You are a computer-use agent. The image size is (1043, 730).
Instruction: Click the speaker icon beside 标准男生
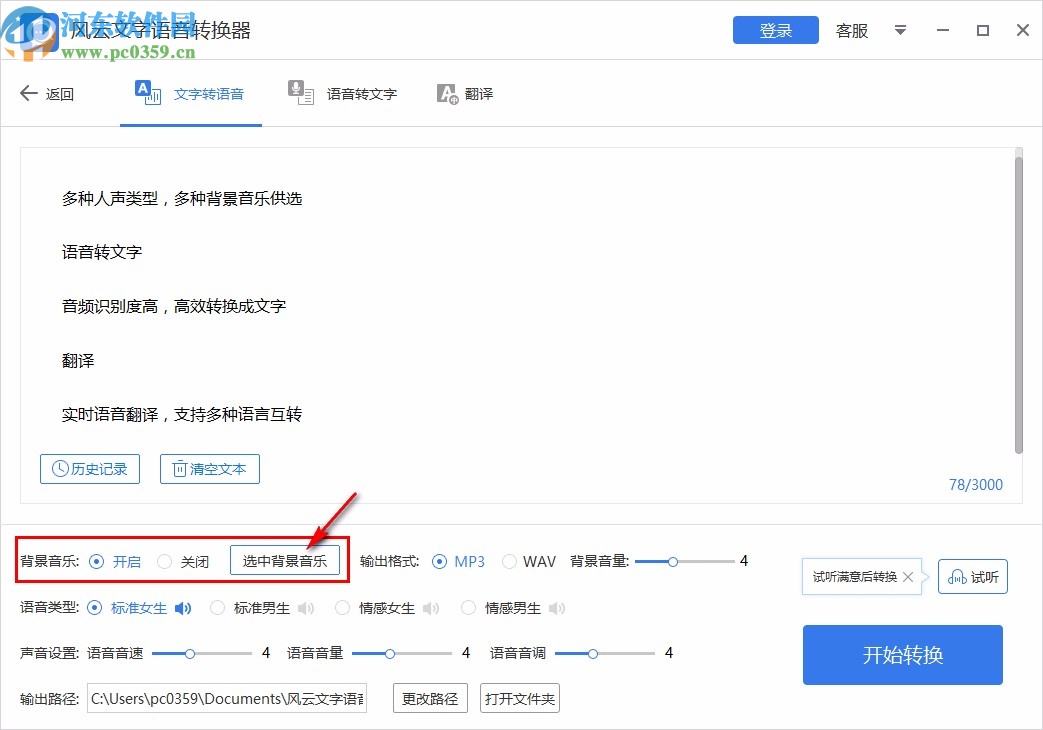point(306,607)
